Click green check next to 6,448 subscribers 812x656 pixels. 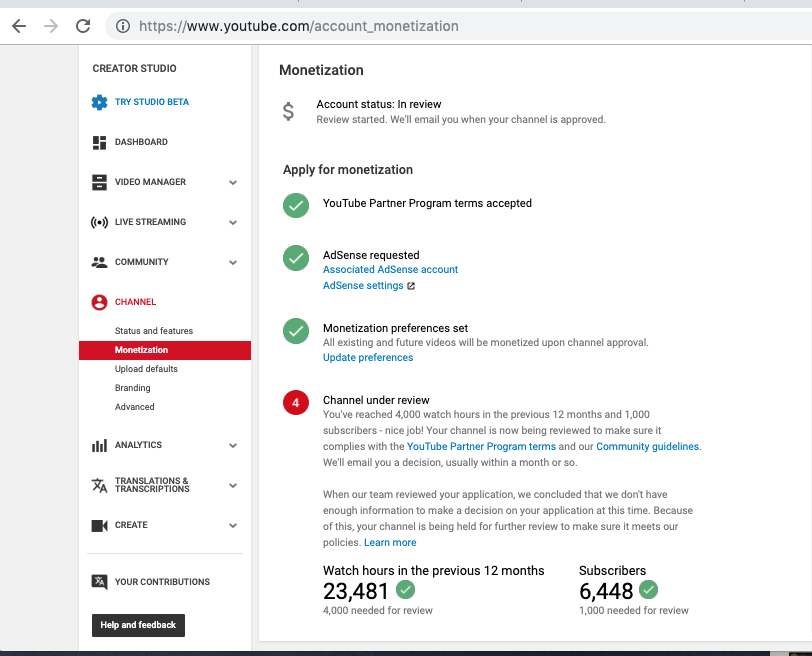[648, 589]
